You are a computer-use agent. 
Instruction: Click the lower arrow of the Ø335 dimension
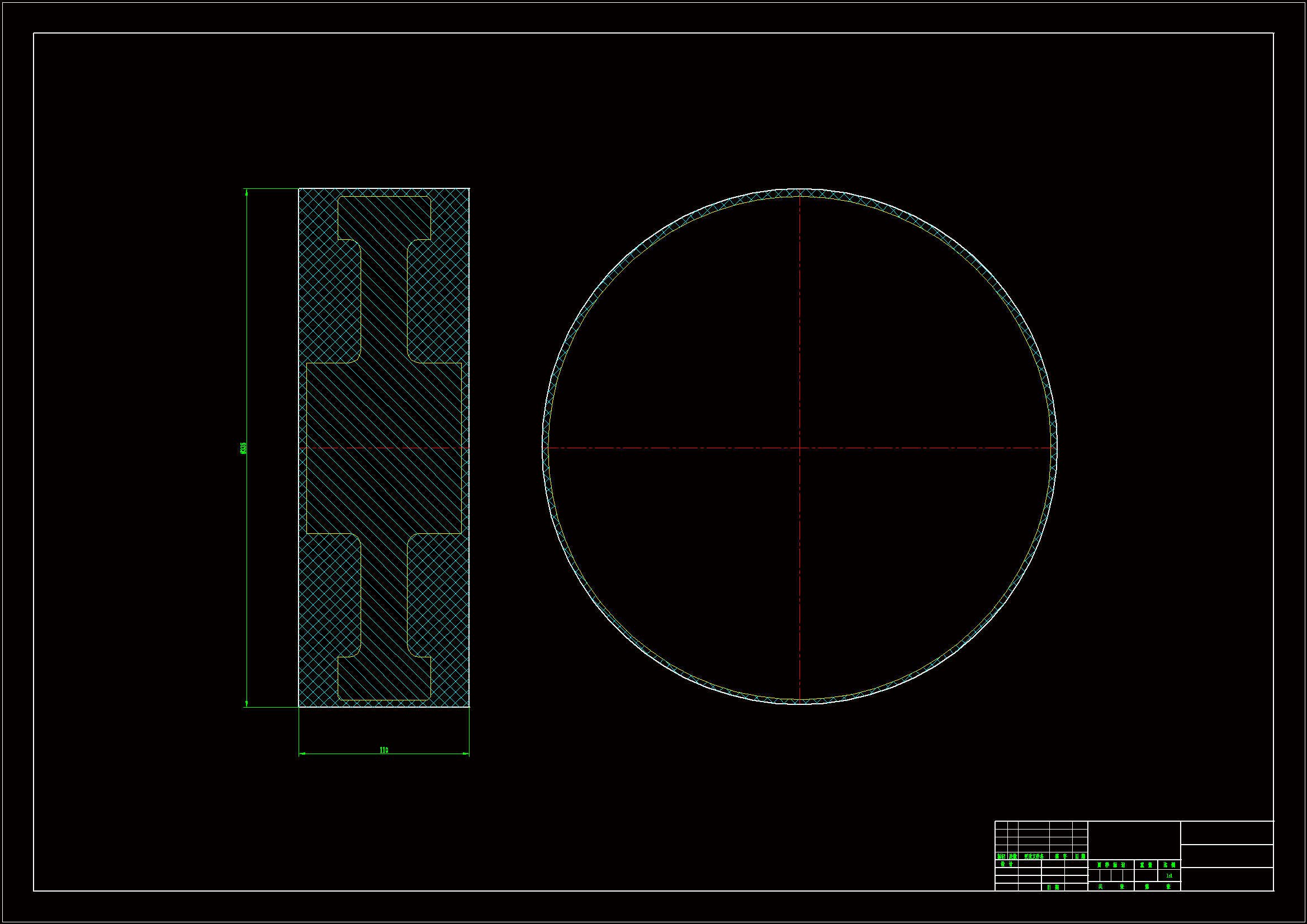247,703
